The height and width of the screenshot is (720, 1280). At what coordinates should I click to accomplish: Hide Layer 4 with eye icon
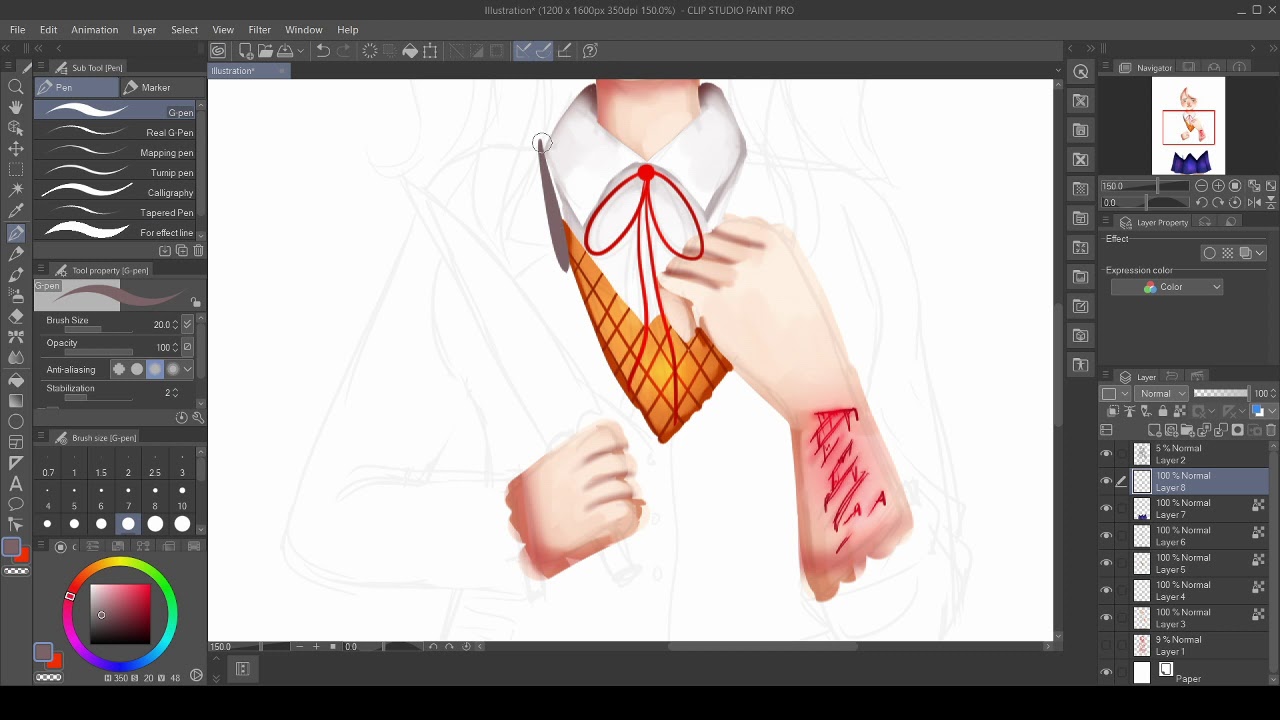(1106, 590)
